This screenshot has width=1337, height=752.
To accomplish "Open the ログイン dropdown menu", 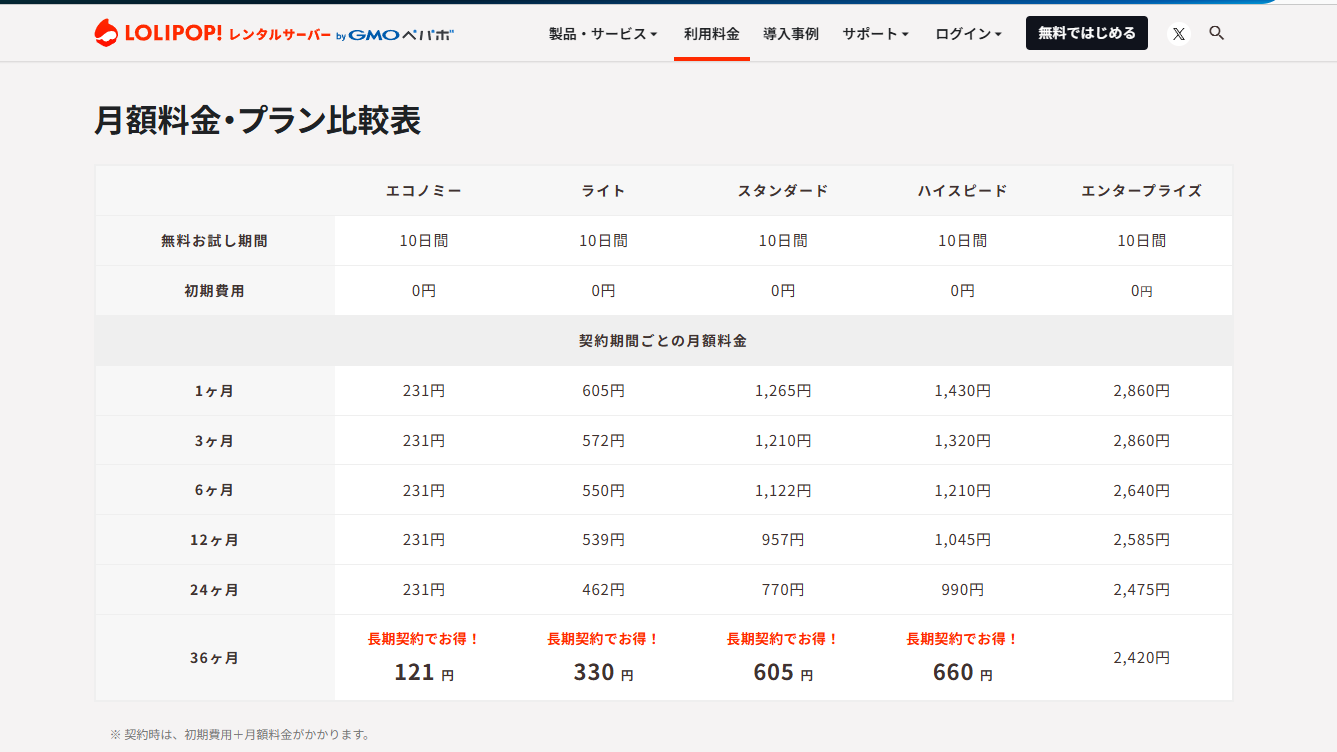I will [968, 34].
